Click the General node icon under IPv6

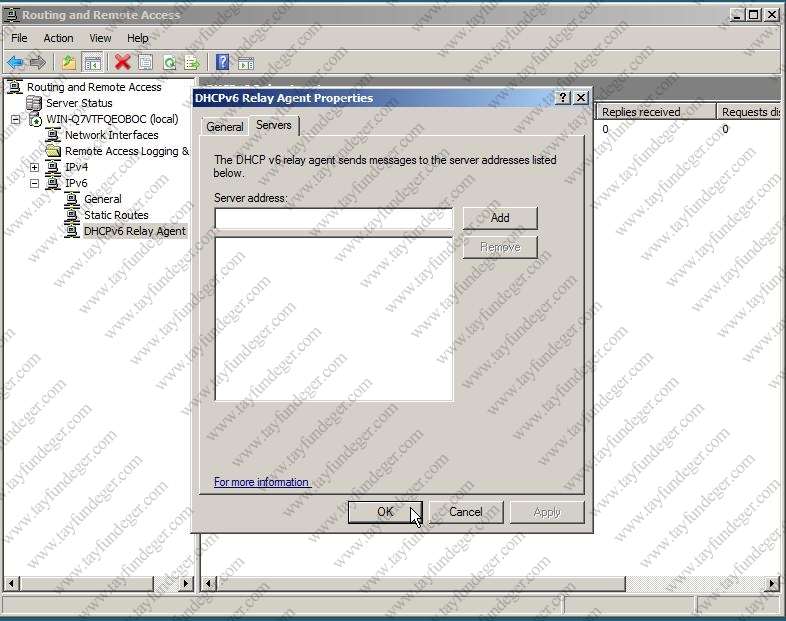pos(72,199)
